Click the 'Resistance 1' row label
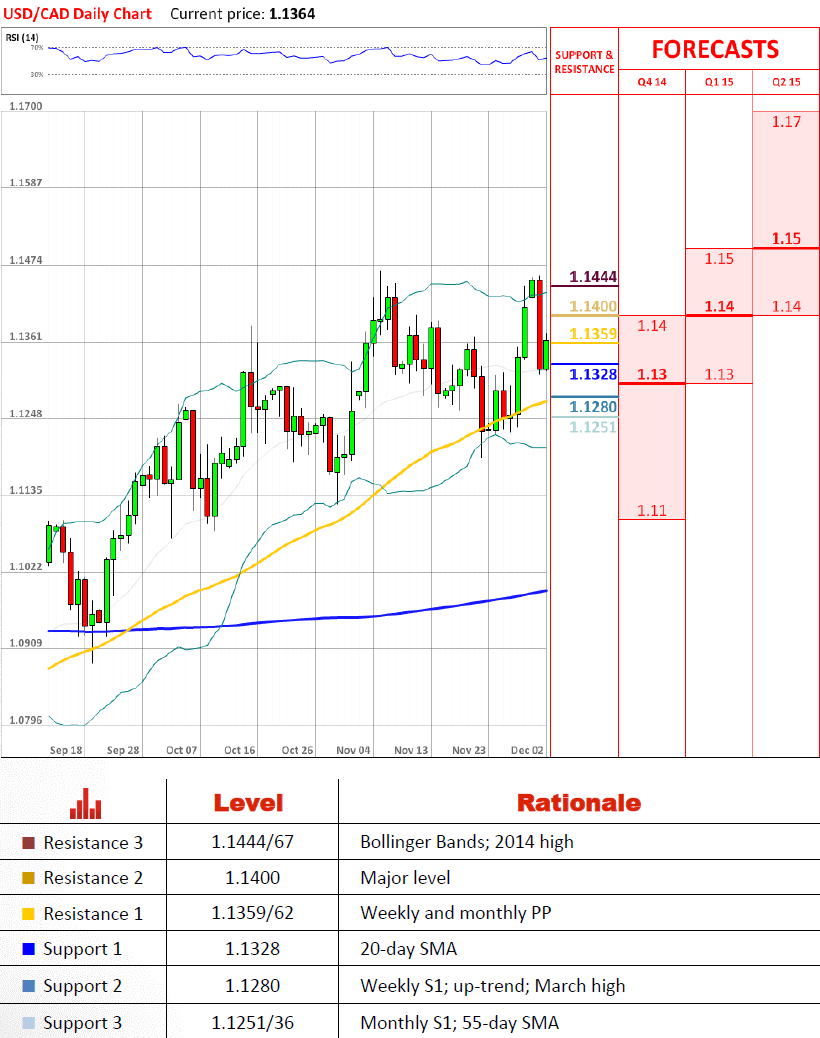 (93, 914)
